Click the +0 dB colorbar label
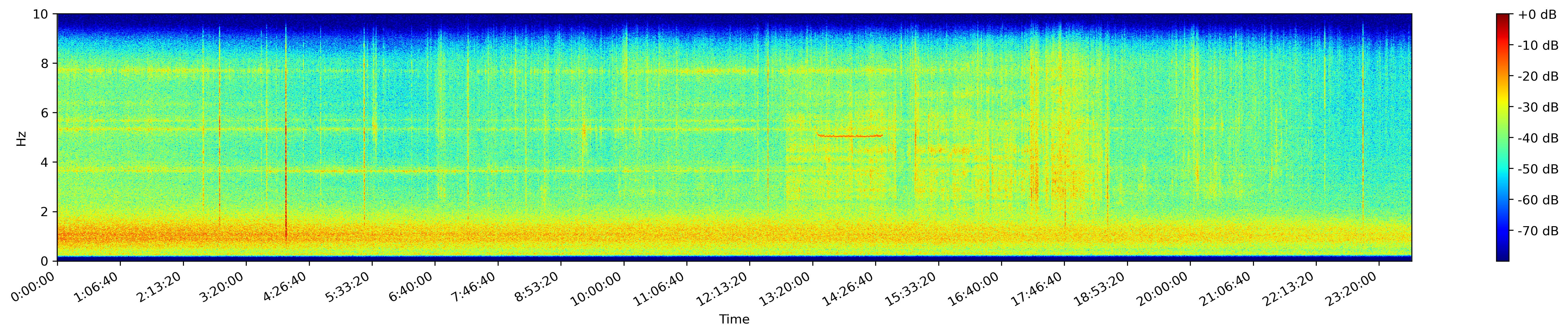This screenshot has height=335, width=1568. (x=1538, y=15)
